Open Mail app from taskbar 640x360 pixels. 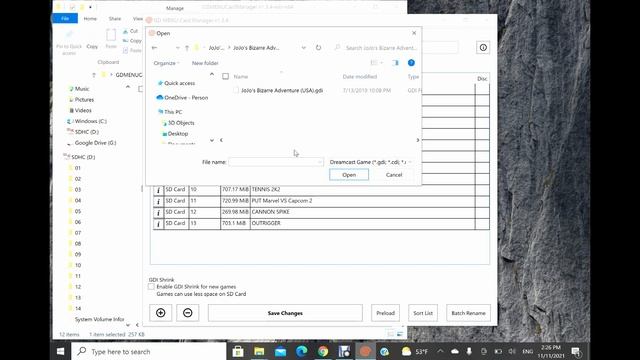tap(280, 351)
